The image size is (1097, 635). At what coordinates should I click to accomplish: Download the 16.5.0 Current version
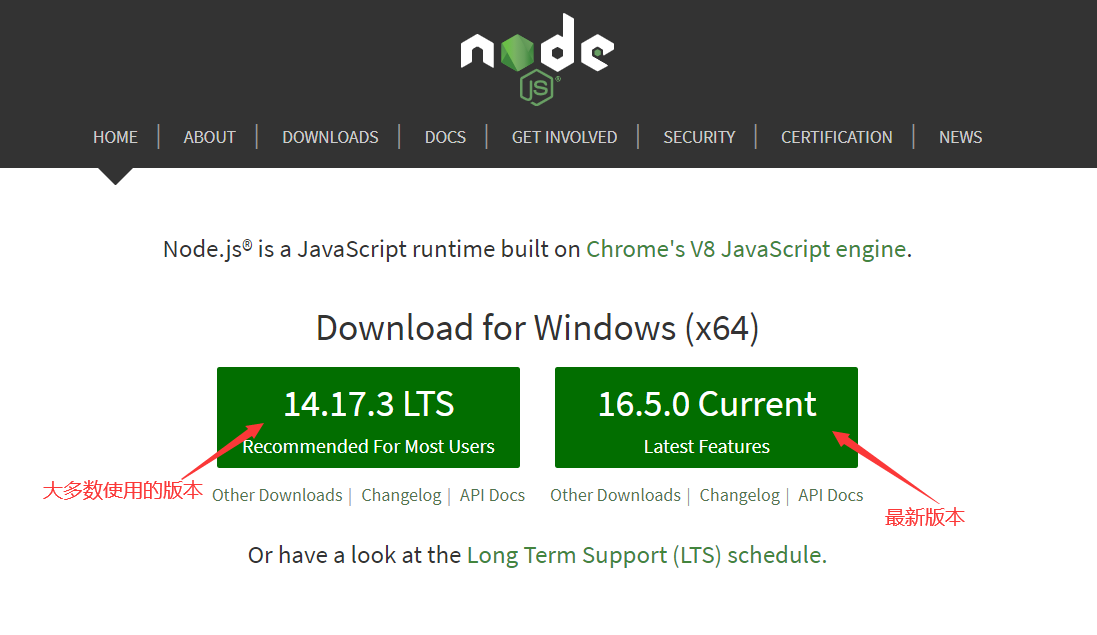tap(706, 418)
